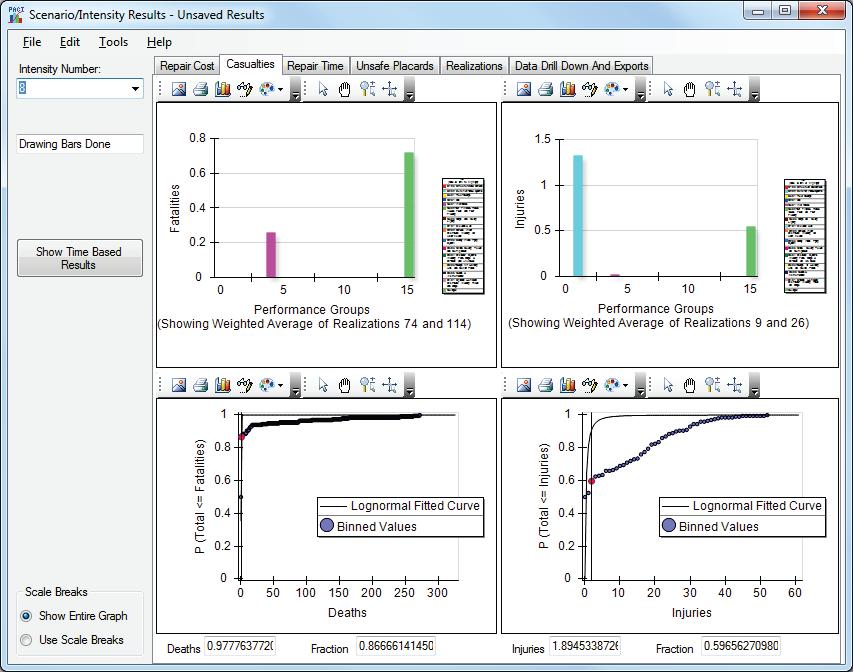Activate the pan hand tool above the Injuries bar chart

[x=690, y=89]
